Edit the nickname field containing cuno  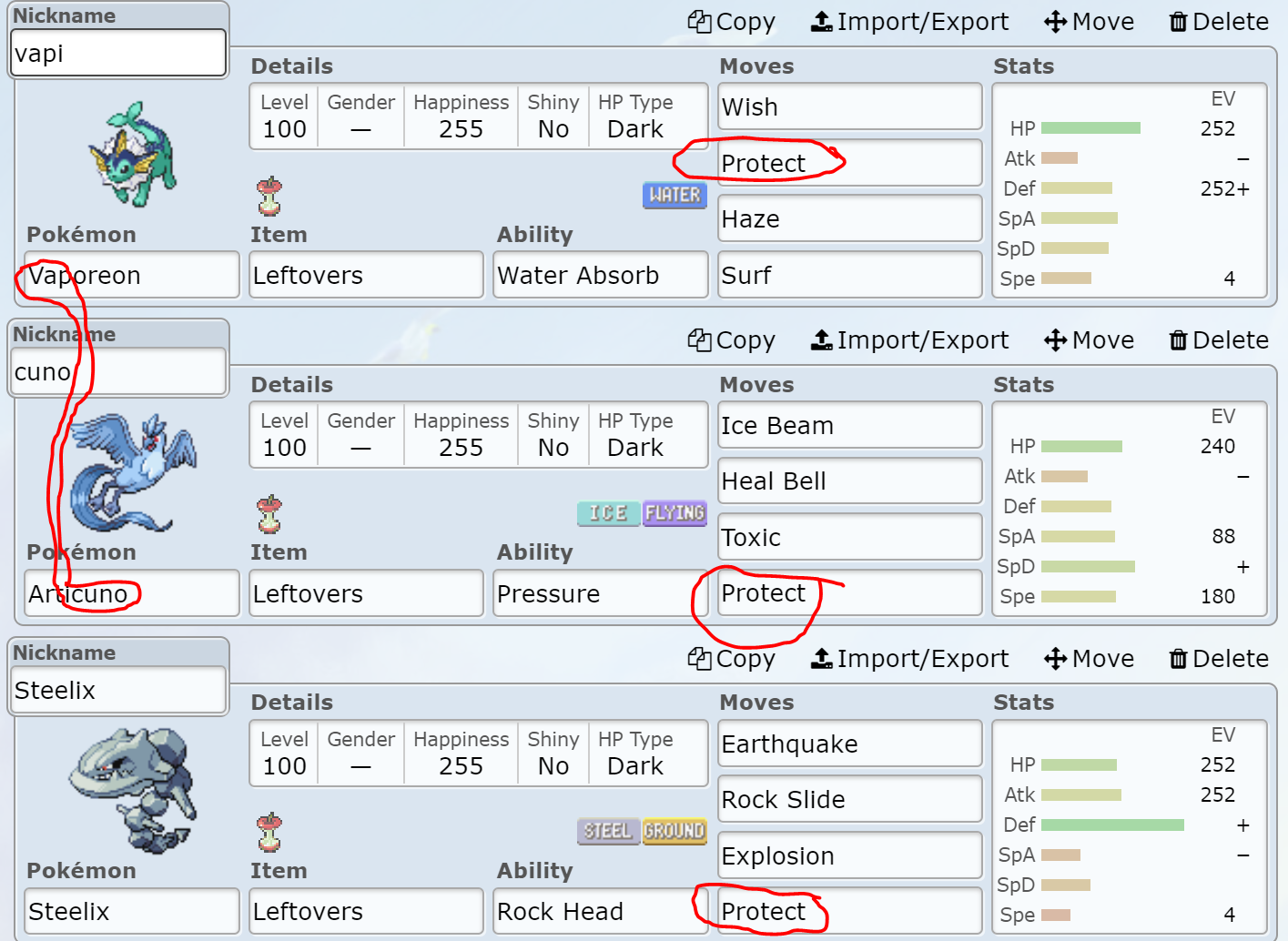point(118,371)
